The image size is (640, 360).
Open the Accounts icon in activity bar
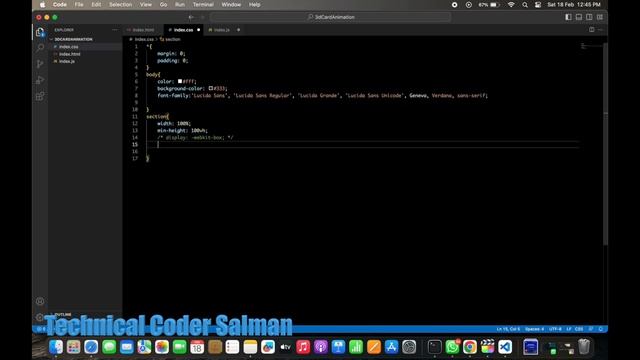pyautogui.click(x=40, y=301)
